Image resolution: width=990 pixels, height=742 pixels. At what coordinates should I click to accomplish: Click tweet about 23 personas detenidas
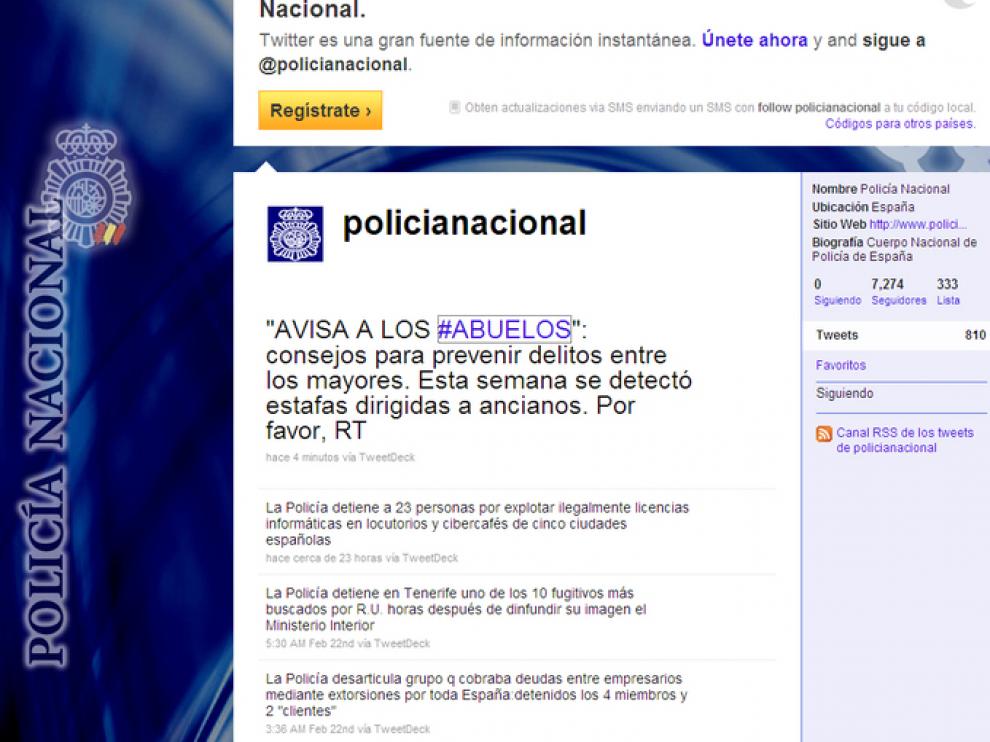(477, 524)
